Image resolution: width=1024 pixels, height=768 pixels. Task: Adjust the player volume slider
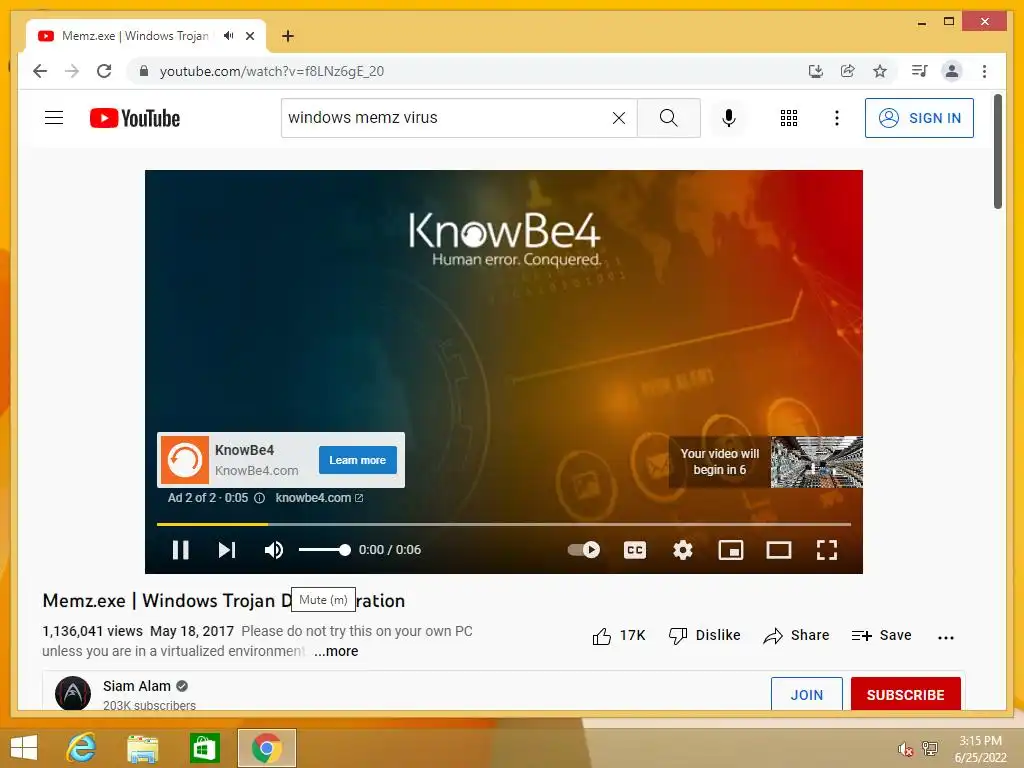tap(325, 550)
